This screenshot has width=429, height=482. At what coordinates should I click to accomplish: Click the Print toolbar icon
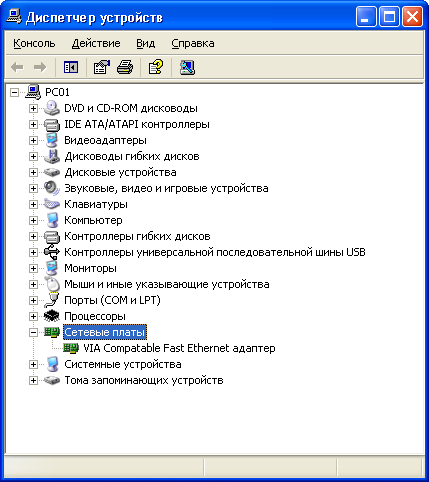click(125, 67)
